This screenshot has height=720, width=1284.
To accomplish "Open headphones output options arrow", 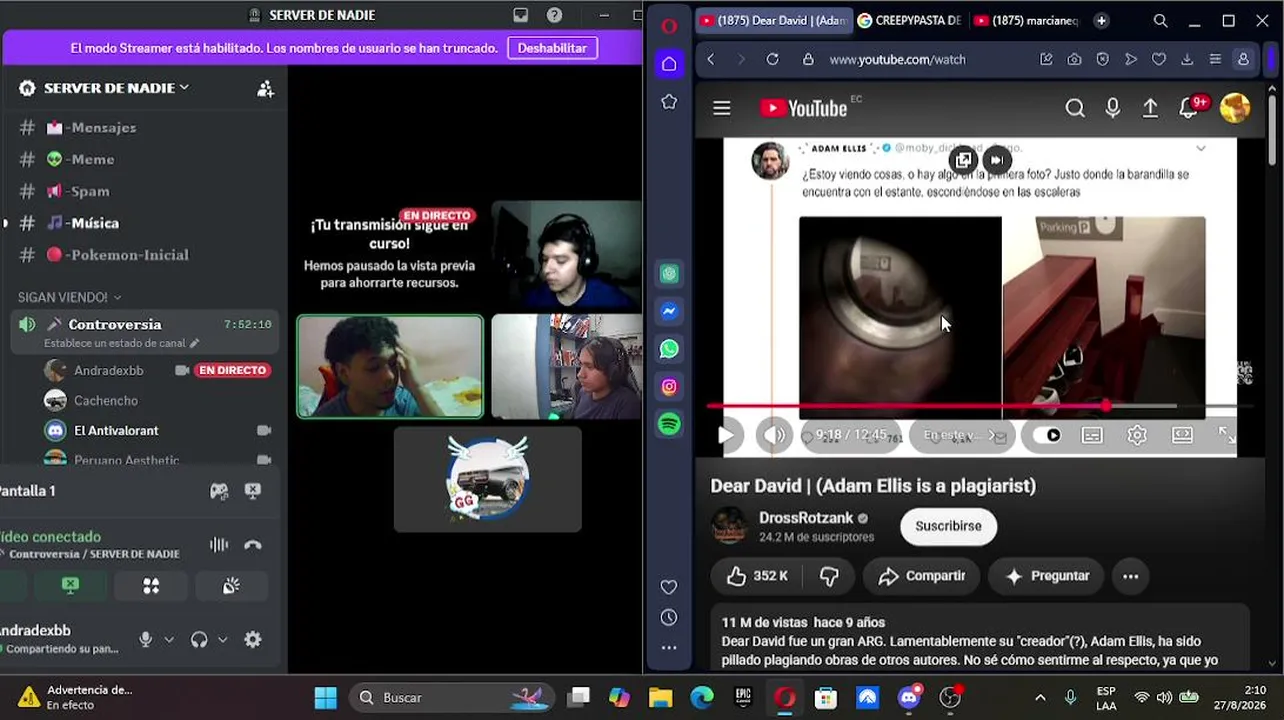I will [x=222, y=639].
